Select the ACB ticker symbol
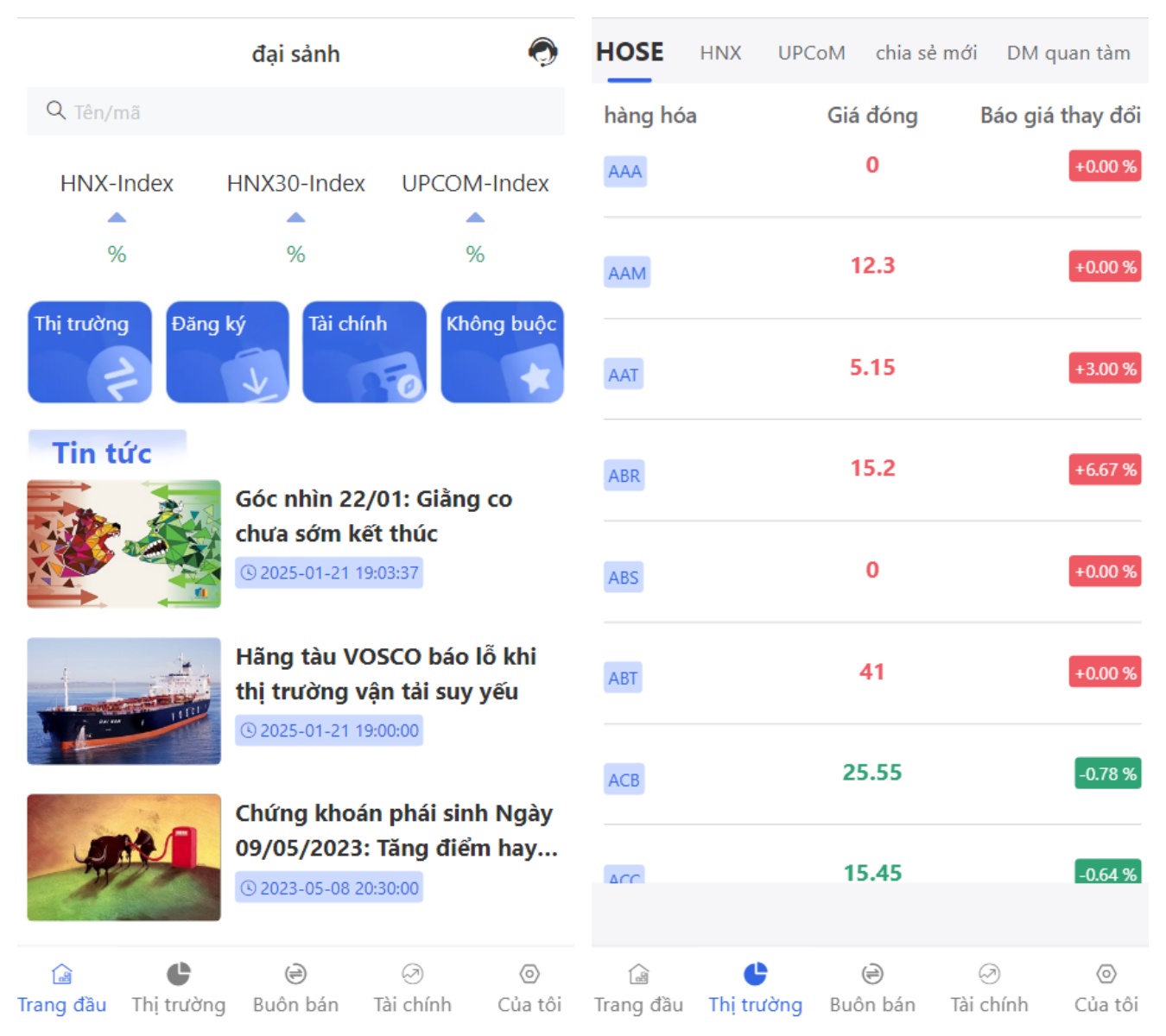 point(624,780)
